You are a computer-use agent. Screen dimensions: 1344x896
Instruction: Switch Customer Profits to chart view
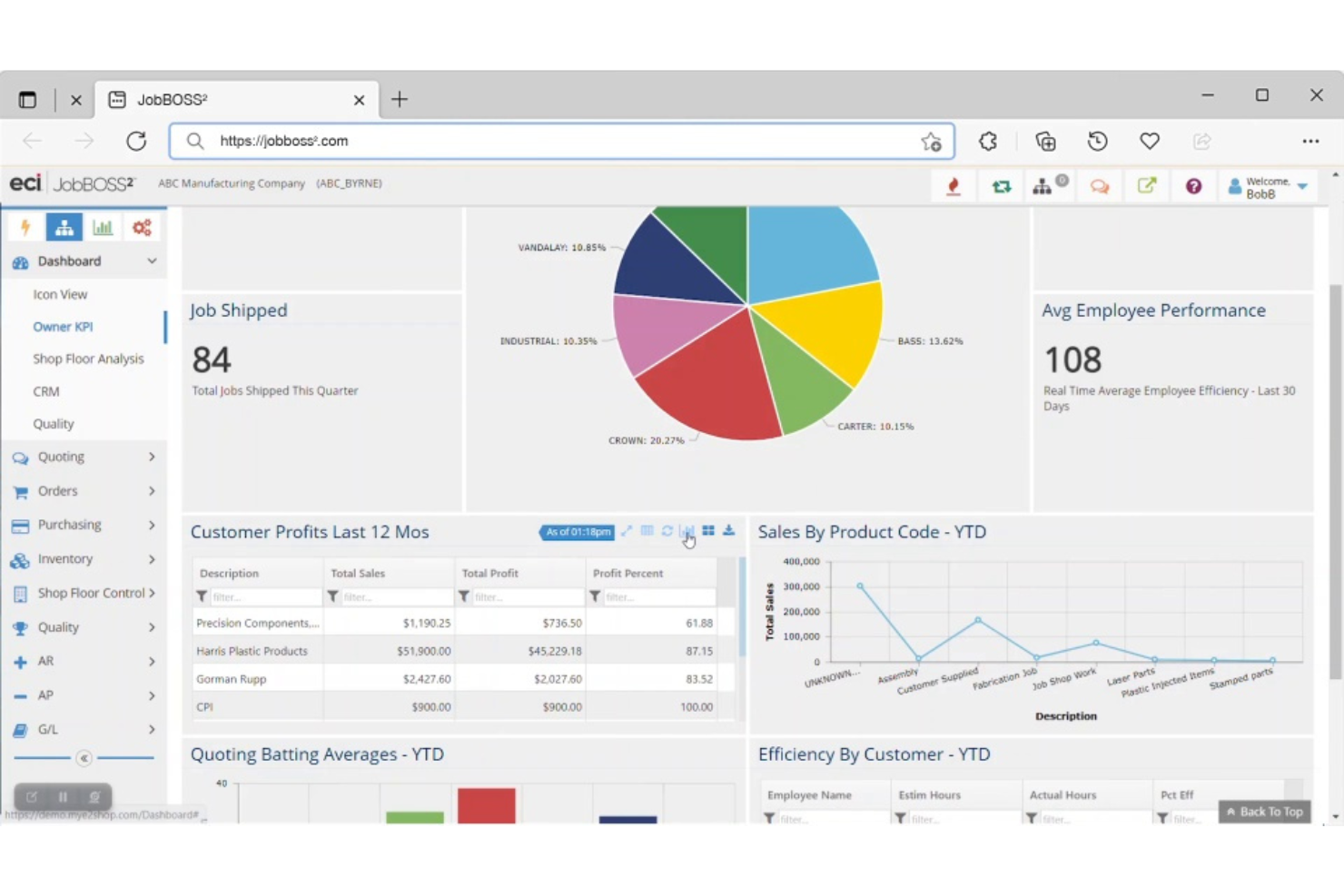coord(687,531)
